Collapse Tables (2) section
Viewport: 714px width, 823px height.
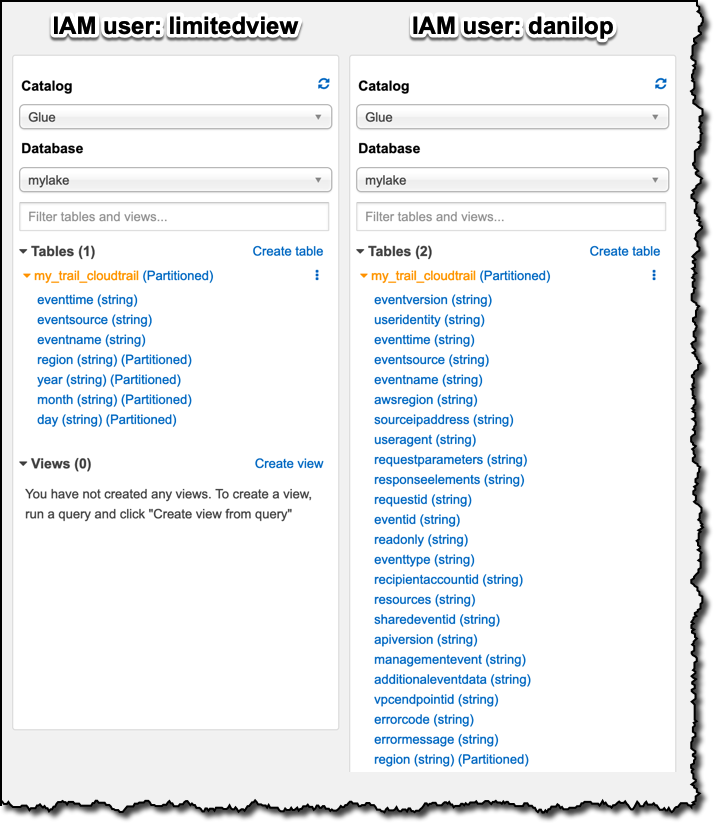pyautogui.click(x=360, y=252)
